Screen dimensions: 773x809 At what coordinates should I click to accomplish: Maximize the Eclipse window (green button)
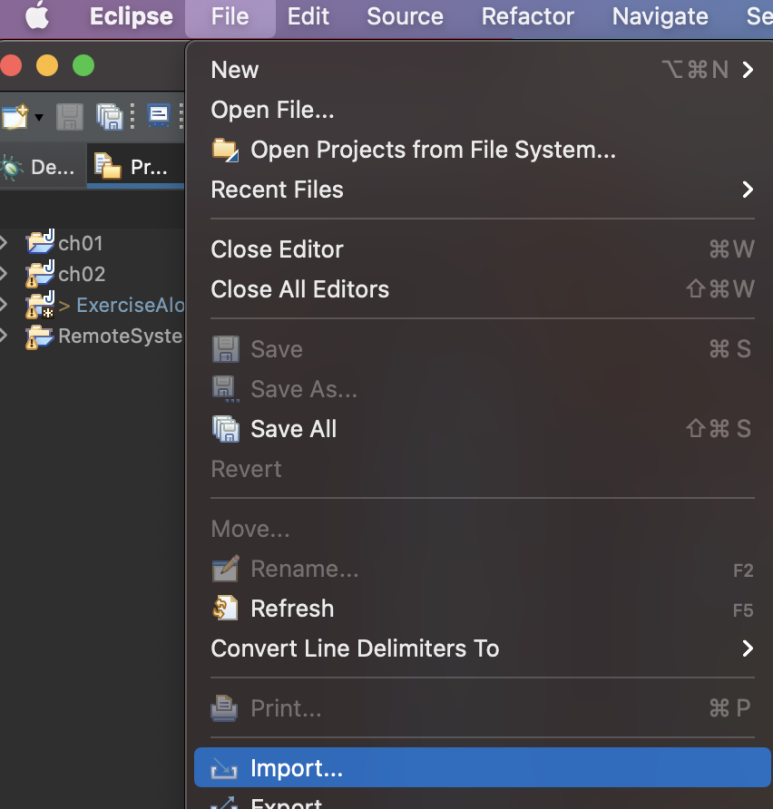(x=84, y=66)
